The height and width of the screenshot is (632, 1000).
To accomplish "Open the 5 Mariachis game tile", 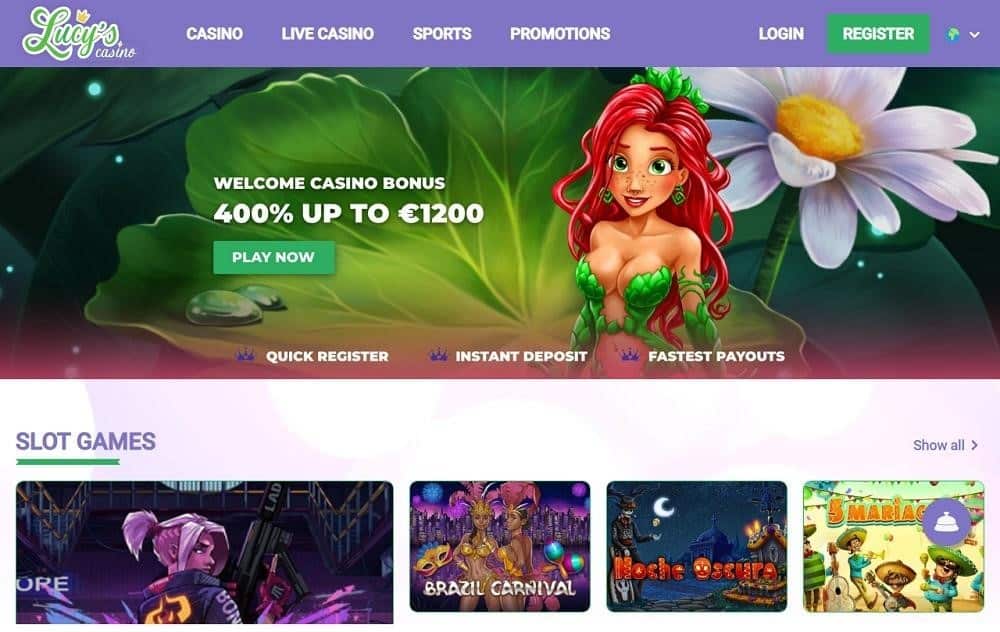I will [893, 547].
